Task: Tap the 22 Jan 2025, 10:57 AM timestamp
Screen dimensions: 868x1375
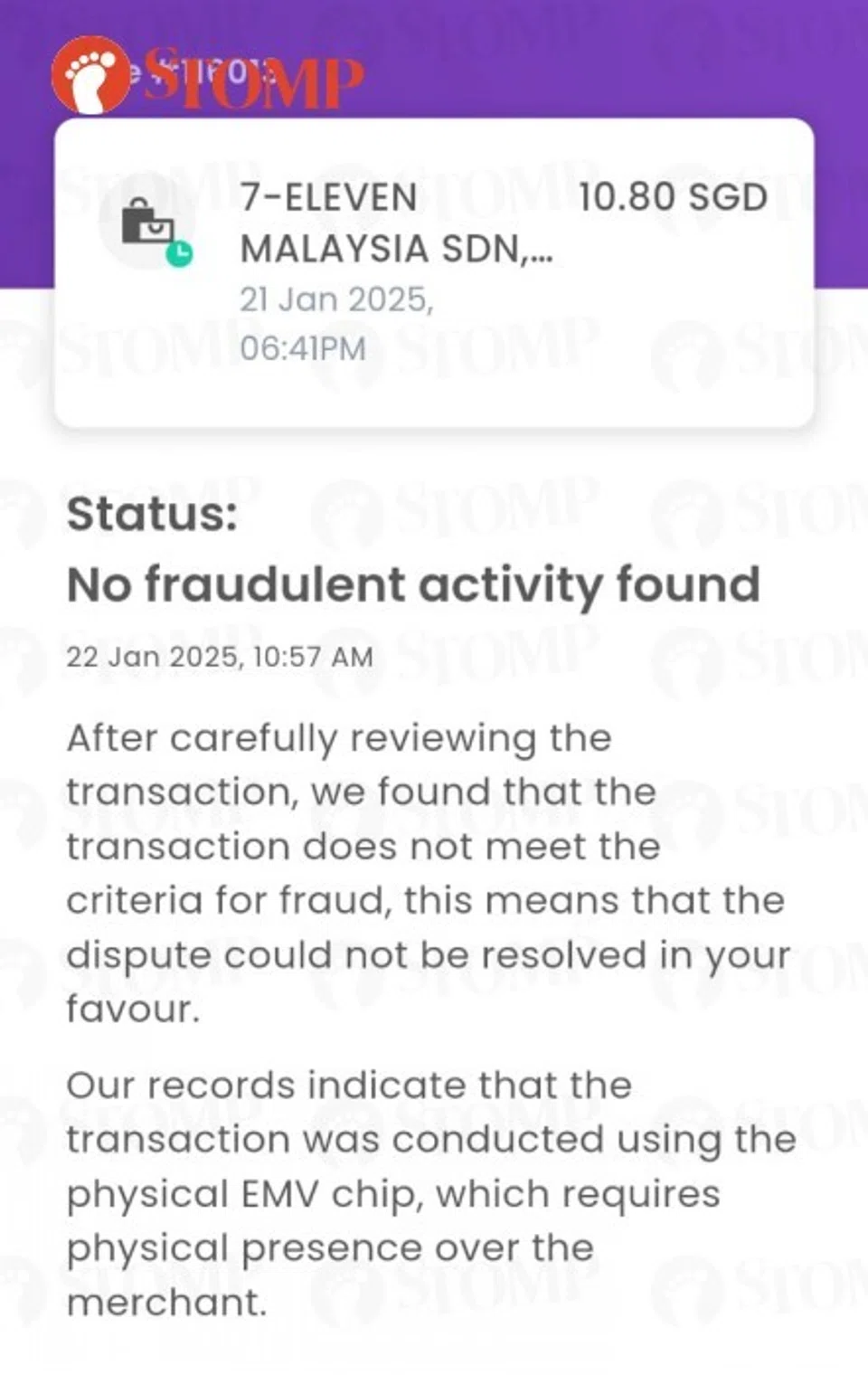Action: [219, 657]
